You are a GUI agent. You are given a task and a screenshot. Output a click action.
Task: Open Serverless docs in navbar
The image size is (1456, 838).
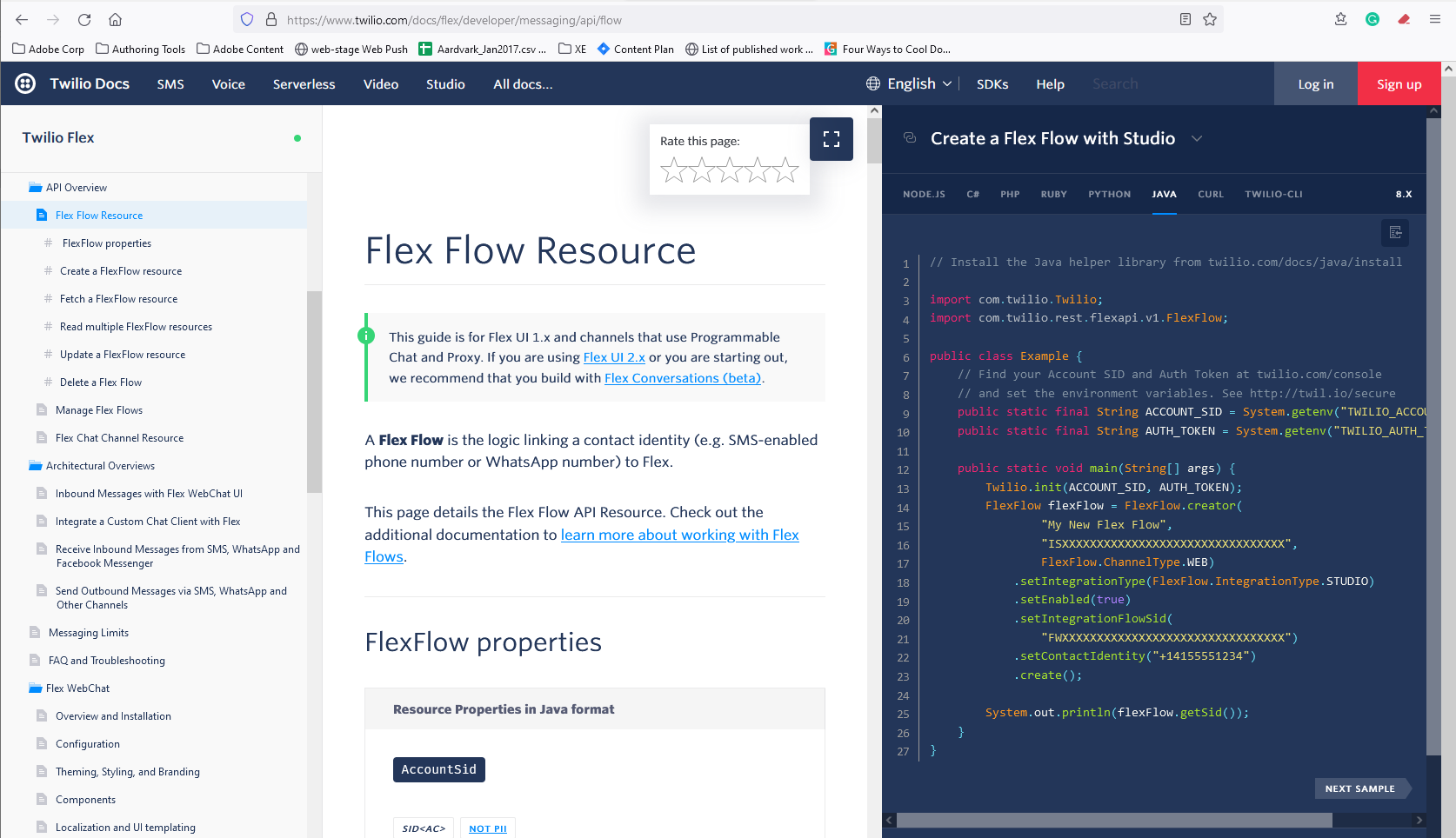[x=304, y=83]
